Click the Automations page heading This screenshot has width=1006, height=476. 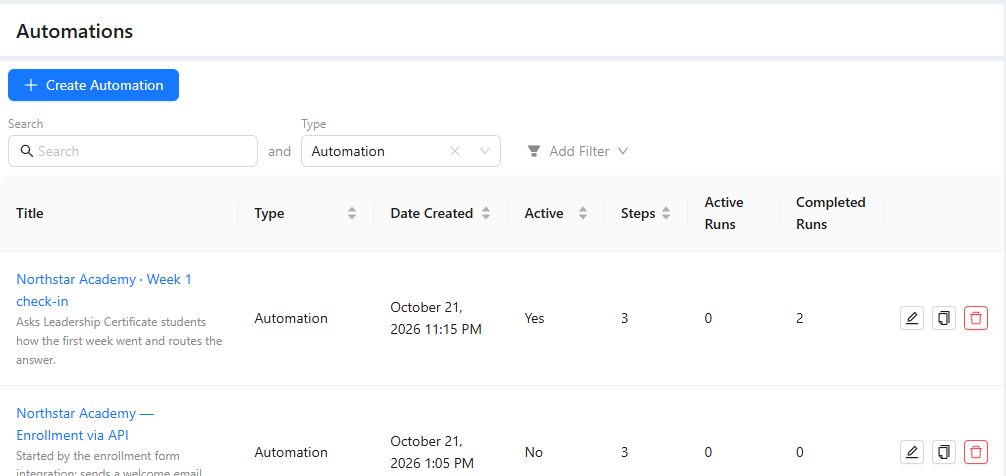click(x=74, y=31)
